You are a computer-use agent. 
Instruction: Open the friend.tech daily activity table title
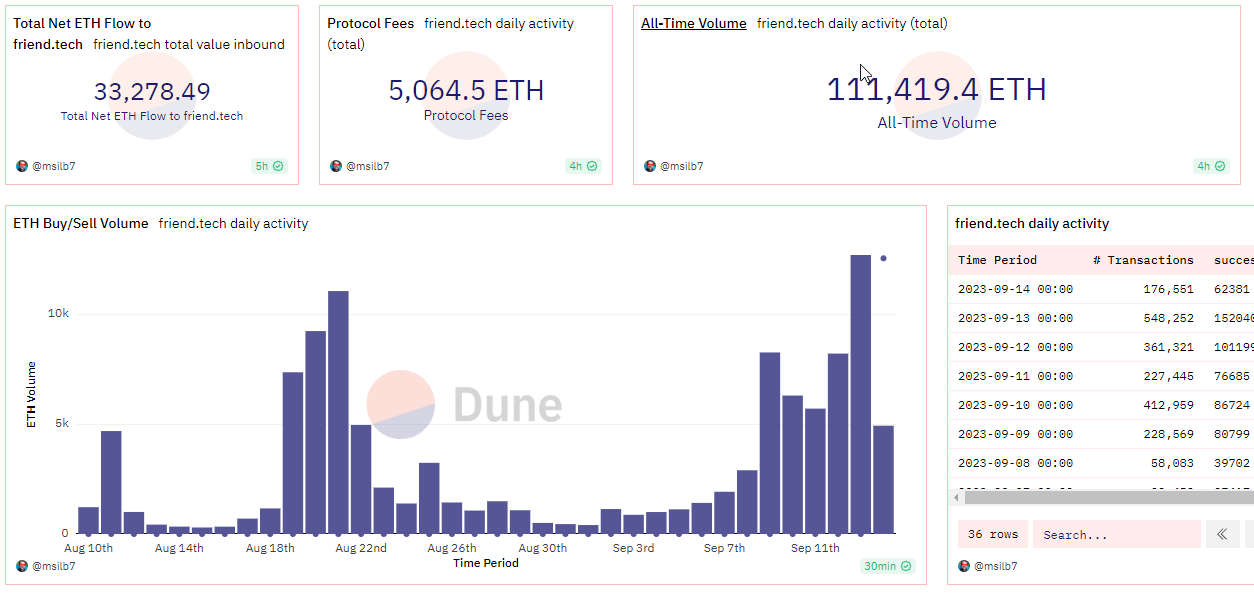(1032, 223)
